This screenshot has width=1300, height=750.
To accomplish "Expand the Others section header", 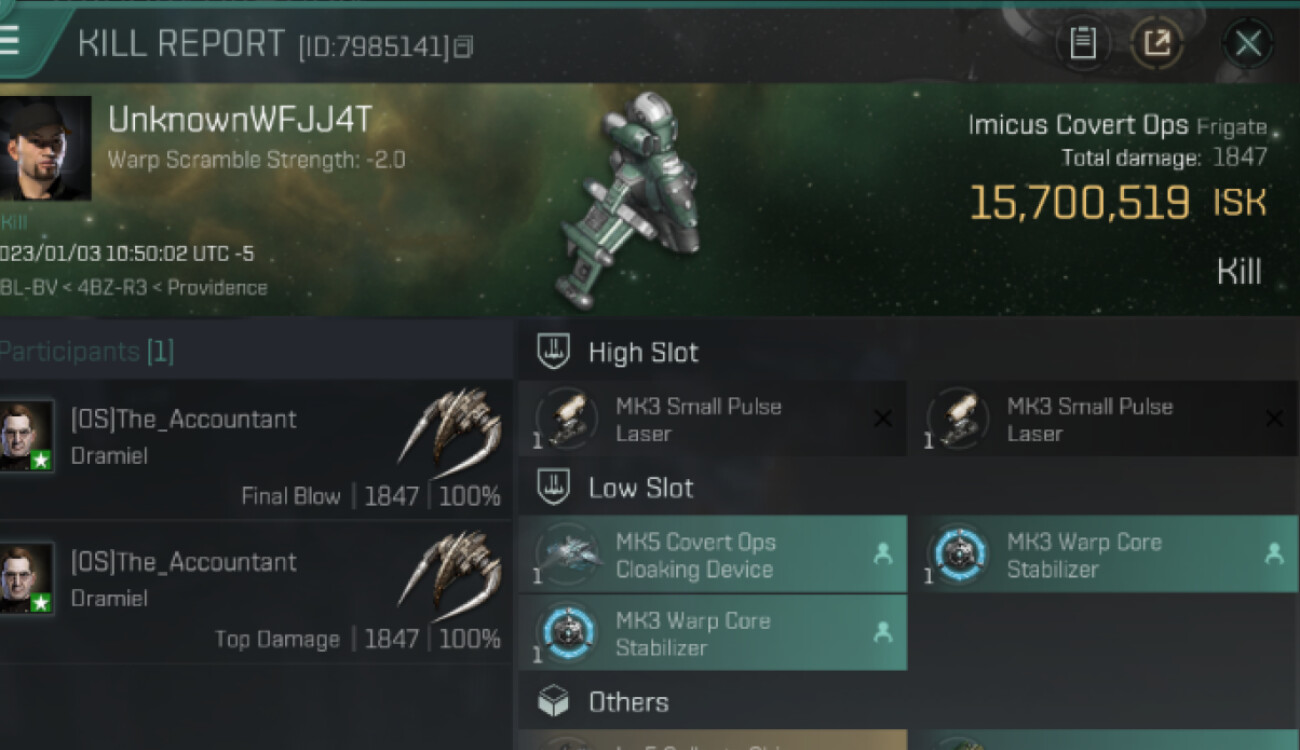I will point(628,702).
